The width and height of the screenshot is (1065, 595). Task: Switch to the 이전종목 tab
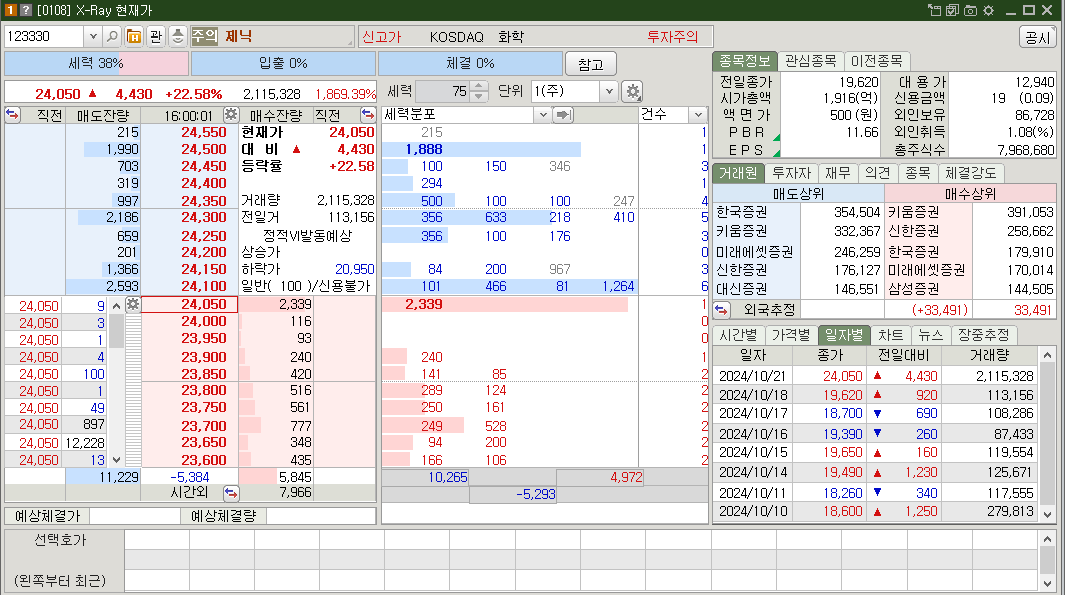click(x=876, y=61)
